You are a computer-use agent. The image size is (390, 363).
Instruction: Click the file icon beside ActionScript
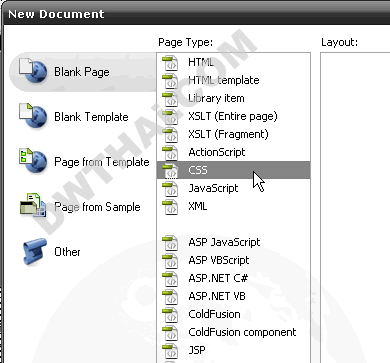point(170,153)
